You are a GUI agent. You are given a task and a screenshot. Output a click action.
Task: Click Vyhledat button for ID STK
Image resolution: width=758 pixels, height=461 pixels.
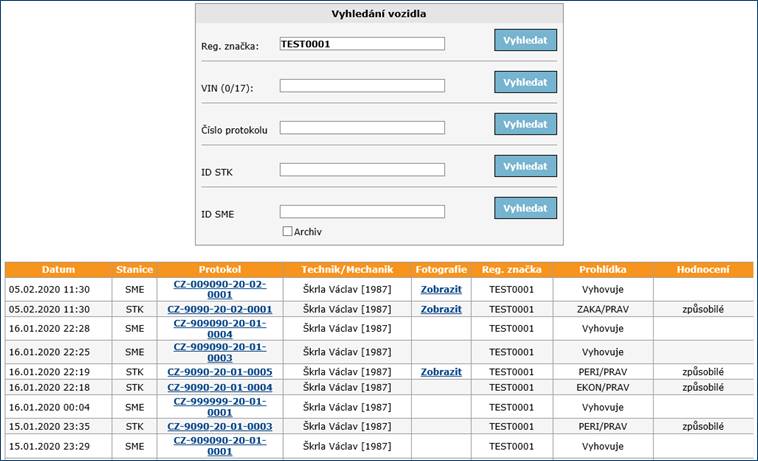point(525,166)
